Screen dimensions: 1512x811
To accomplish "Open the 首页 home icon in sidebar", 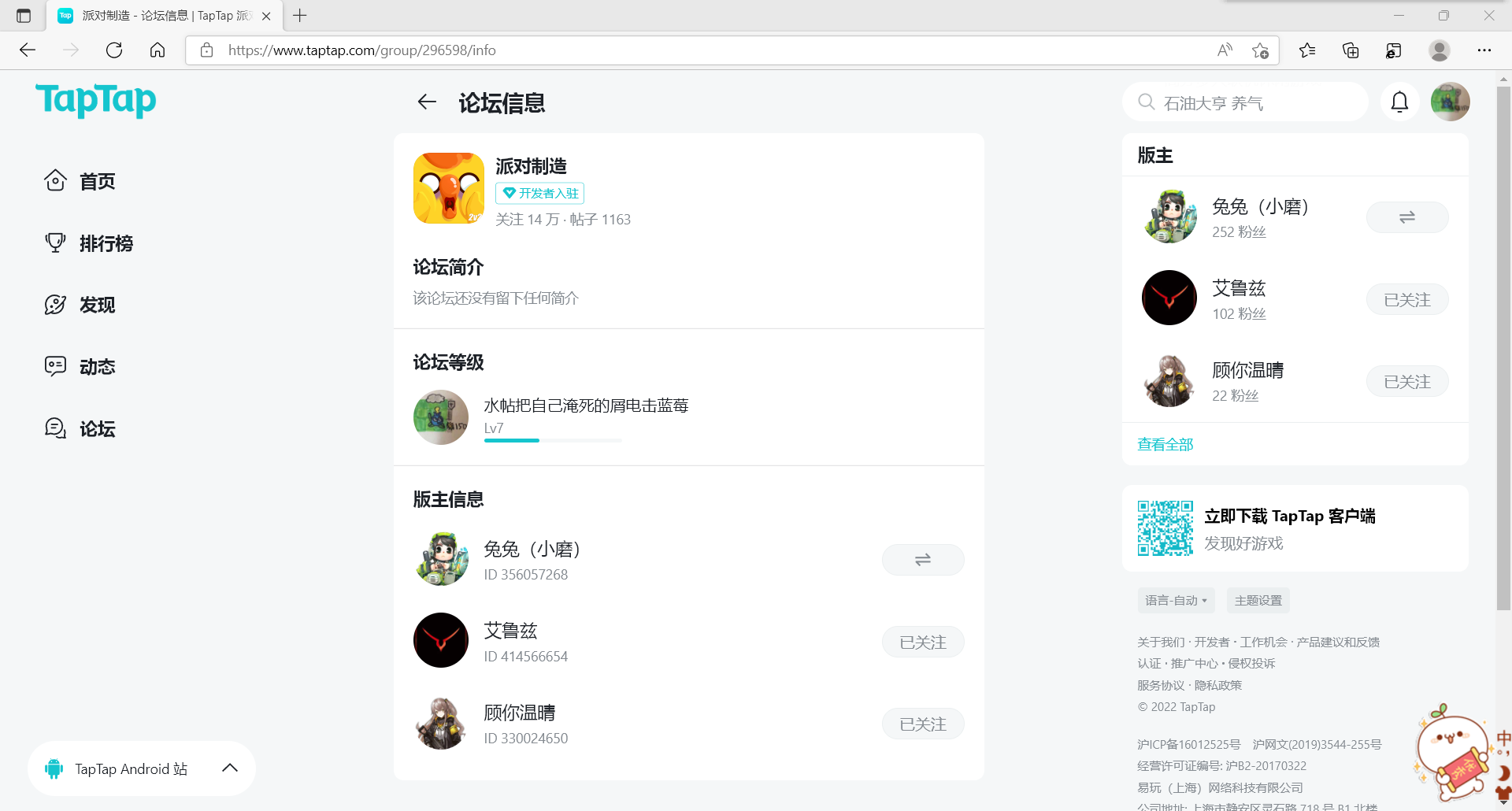I will click(x=55, y=180).
